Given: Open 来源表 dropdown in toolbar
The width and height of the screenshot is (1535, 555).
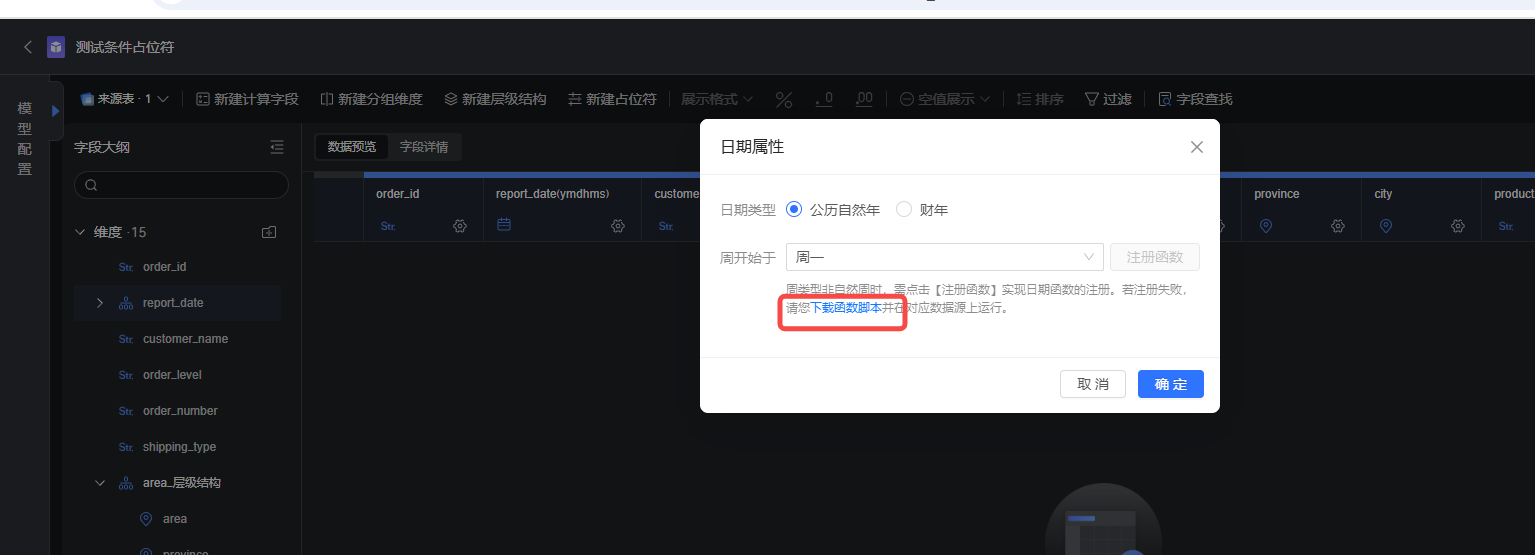Looking at the screenshot, I should coord(125,99).
